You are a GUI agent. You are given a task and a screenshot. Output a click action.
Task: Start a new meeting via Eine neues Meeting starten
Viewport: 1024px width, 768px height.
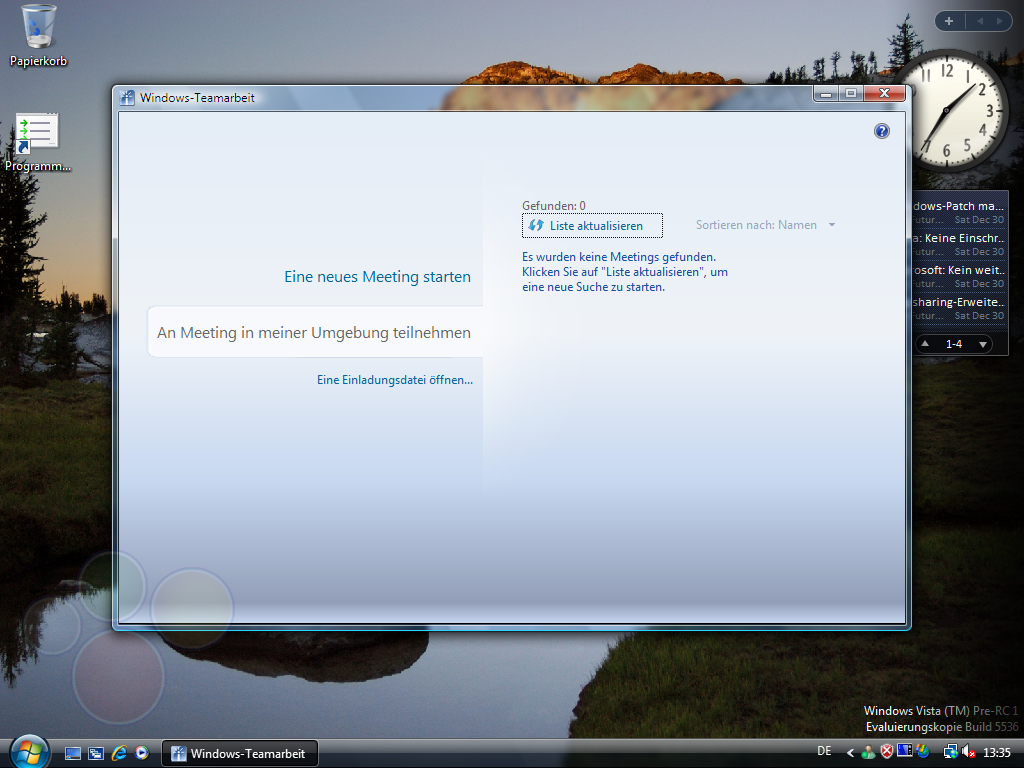click(377, 277)
